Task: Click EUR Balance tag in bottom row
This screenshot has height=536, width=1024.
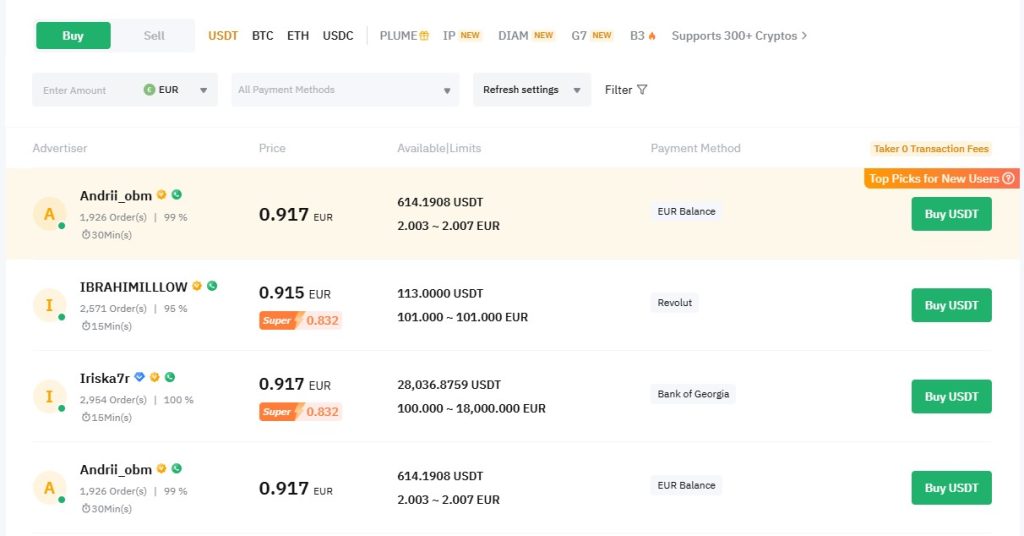Action: coord(686,486)
